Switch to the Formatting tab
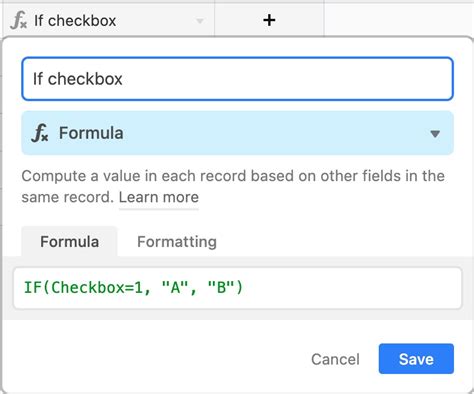 (177, 242)
